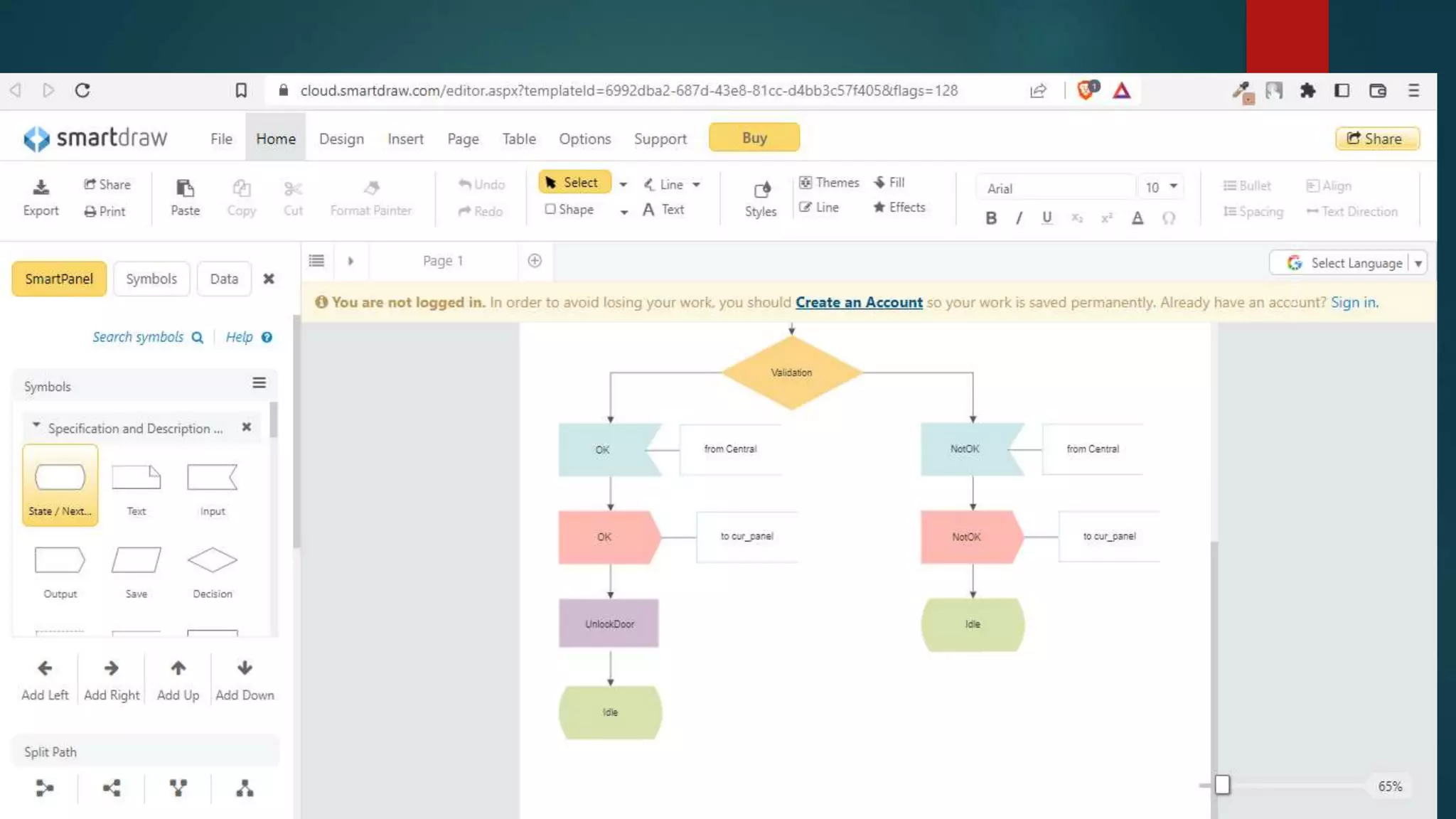
Task: Add a new page with plus icon
Action: click(x=535, y=261)
